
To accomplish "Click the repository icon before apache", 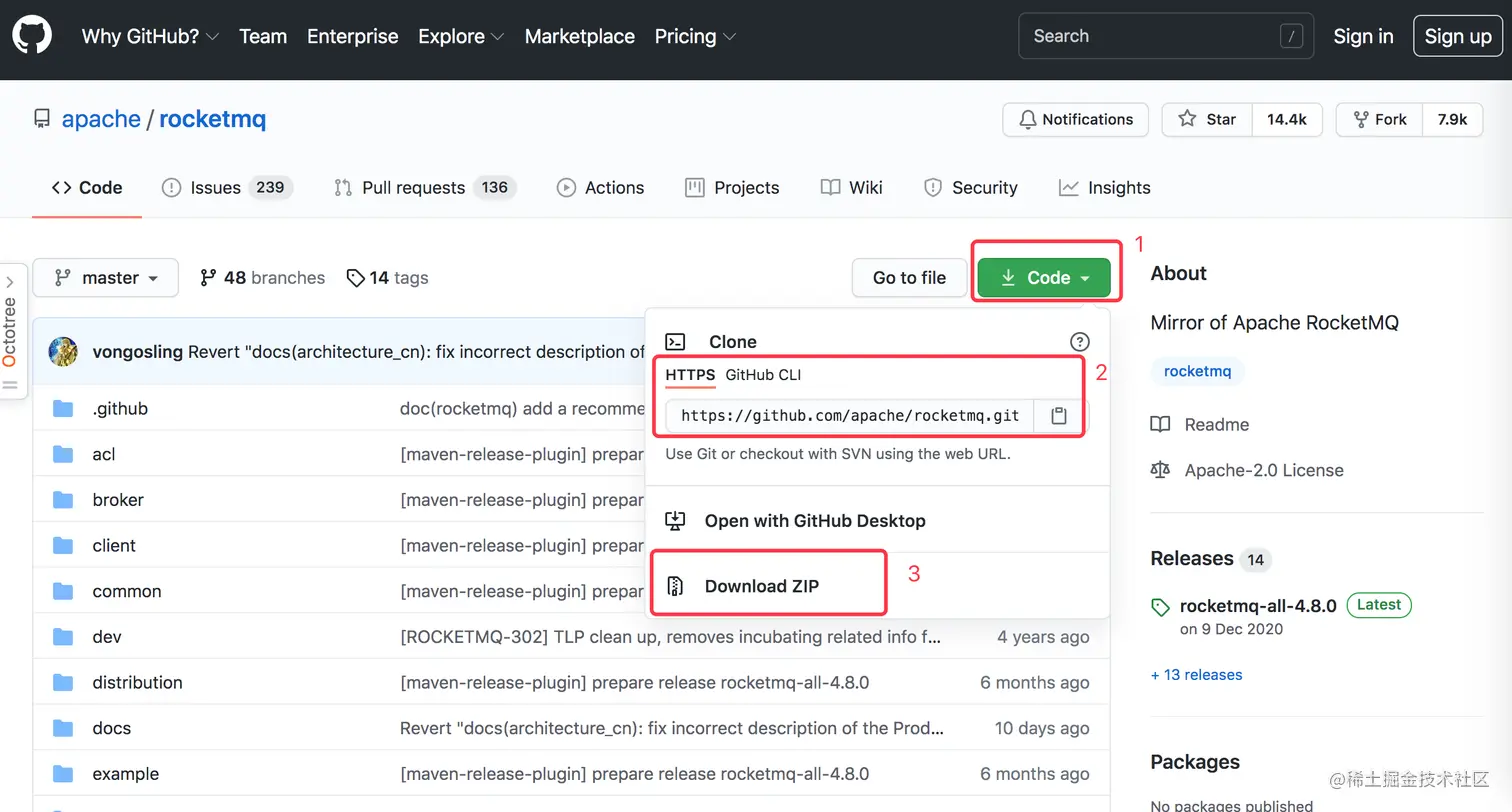I will coord(42,119).
